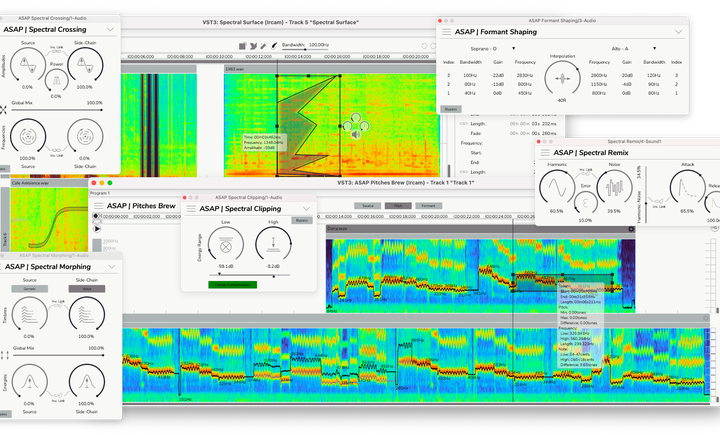Select the Formant tab in Pitches Brew

[x=428, y=205]
